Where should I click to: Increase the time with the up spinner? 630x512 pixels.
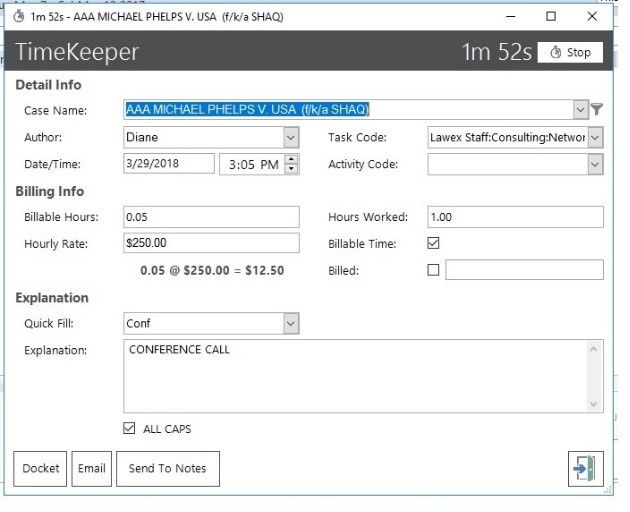291,160
